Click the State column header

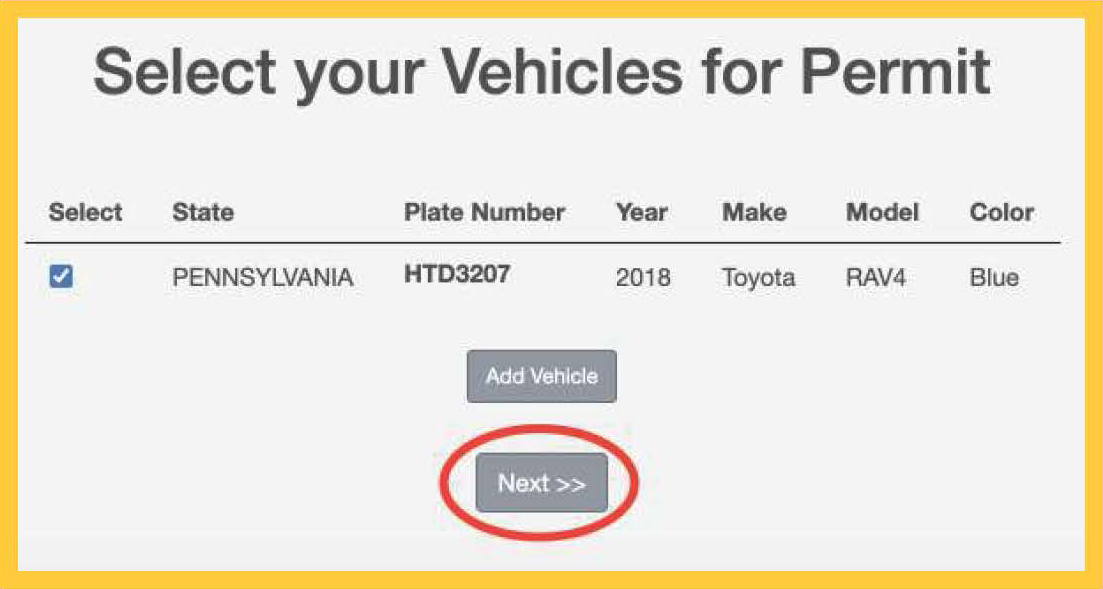coord(203,213)
